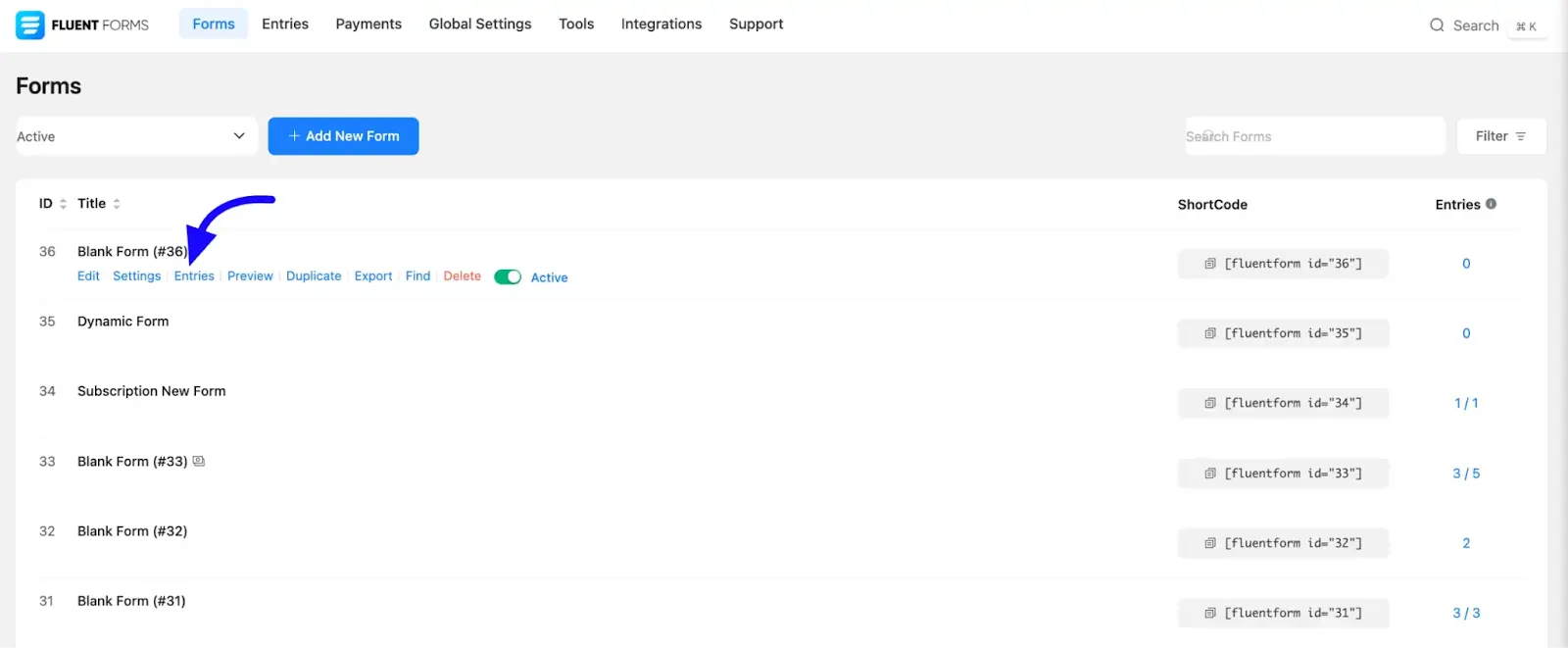The height and width of the screenshot is (648, 1568).
Task: Open the Support menu
Action: 757,24
